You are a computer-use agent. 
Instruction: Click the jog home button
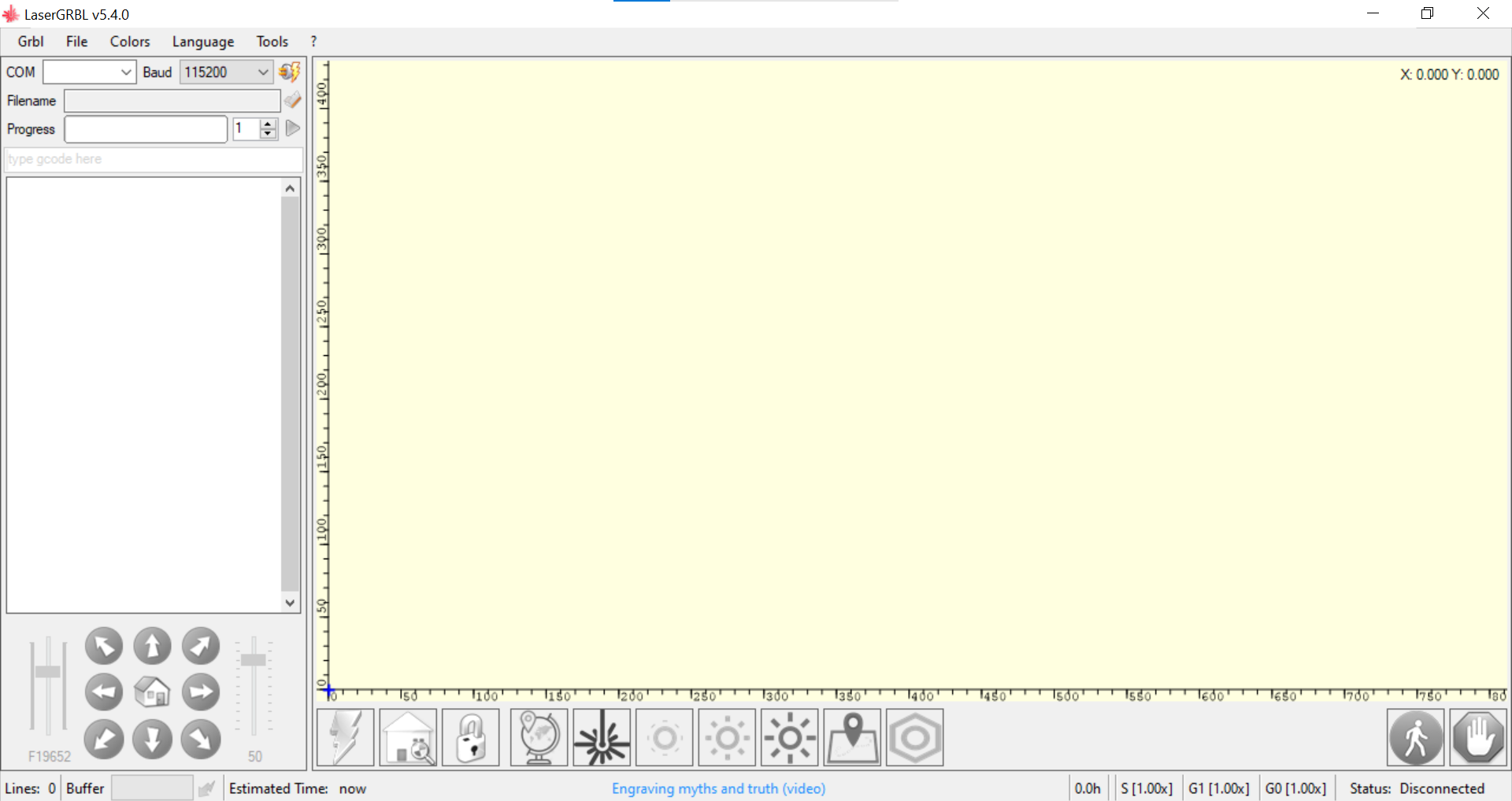pyautogui.click(x=152, y=692)
